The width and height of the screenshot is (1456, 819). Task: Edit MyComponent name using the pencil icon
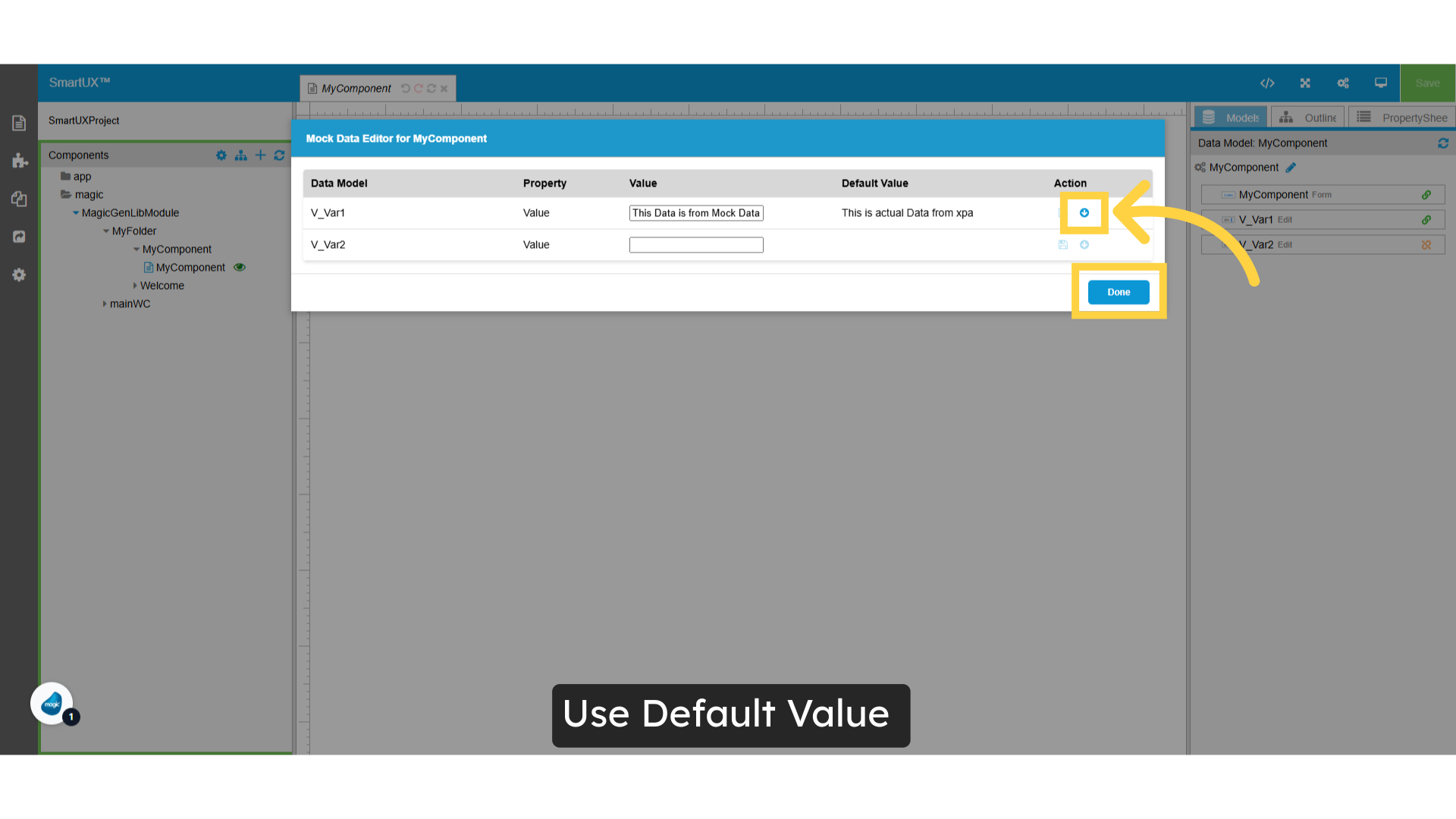pos(1291,168)
